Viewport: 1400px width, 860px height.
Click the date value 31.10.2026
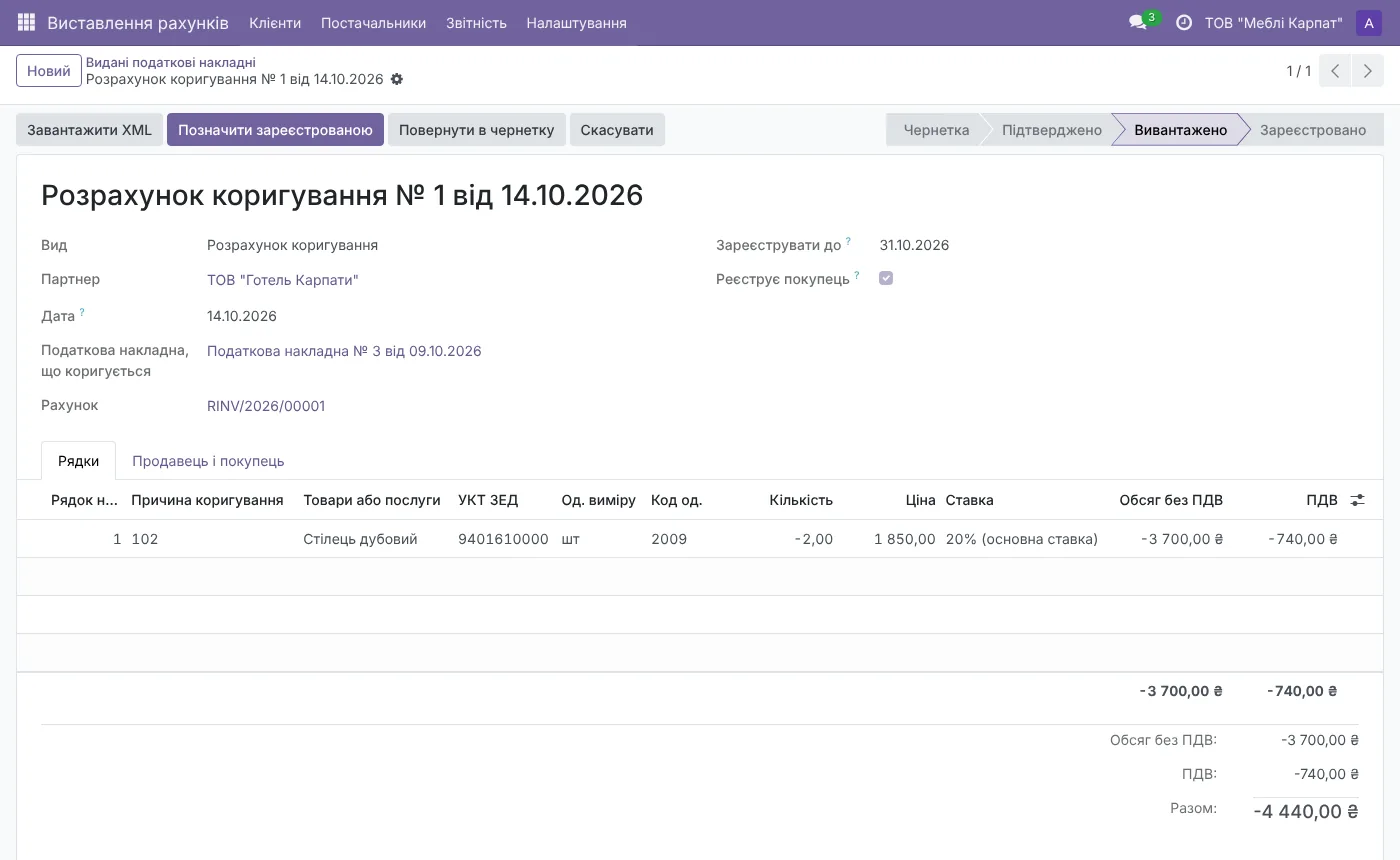914,245
